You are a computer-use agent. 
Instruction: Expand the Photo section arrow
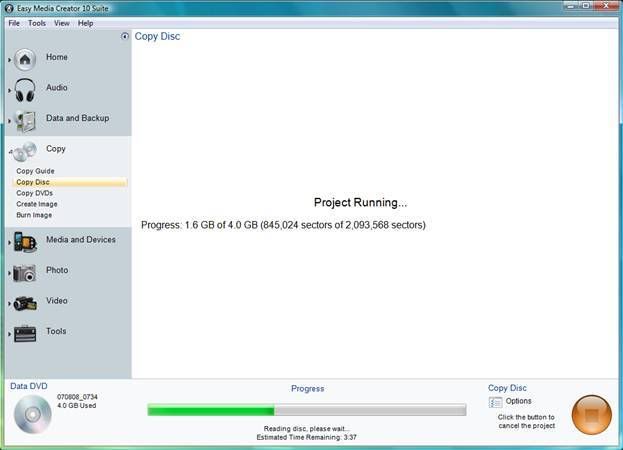click(10, 273)
